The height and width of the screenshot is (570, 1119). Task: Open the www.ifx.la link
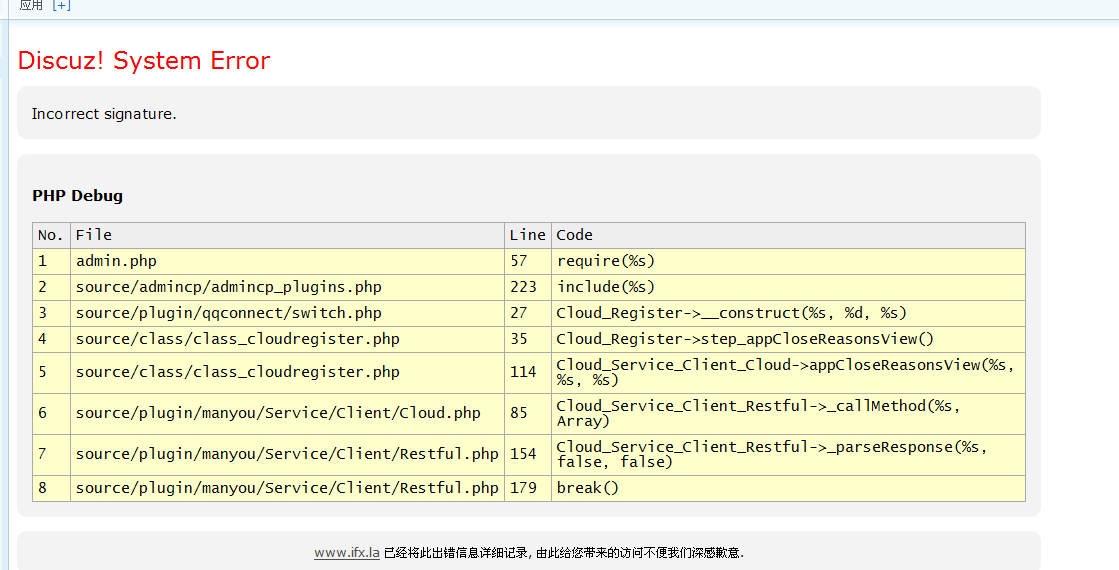(346, 552)
